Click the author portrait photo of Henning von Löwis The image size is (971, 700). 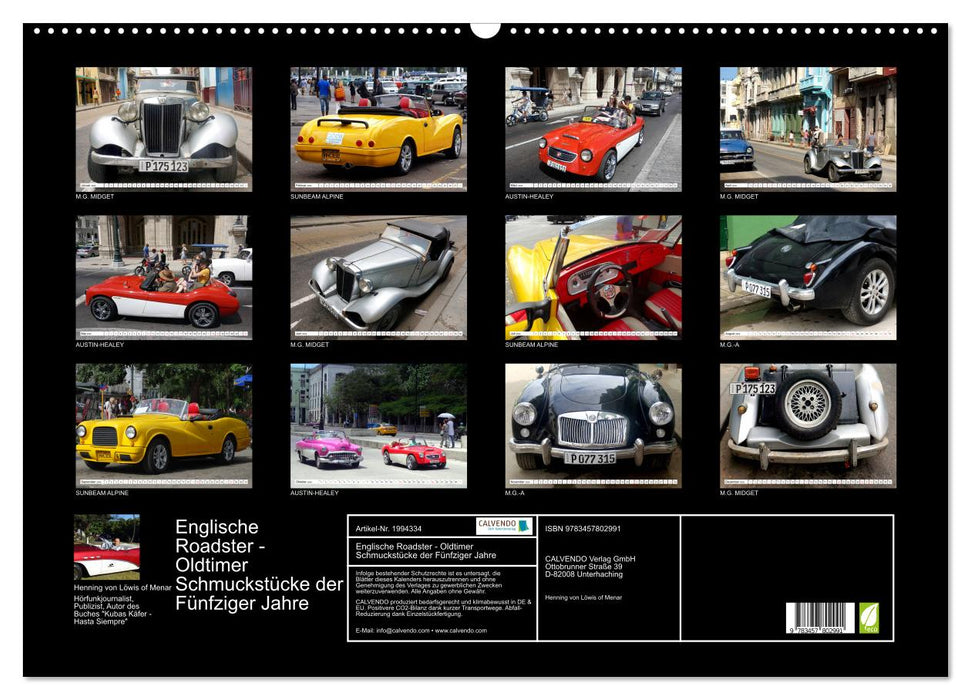tap(104, 545)
